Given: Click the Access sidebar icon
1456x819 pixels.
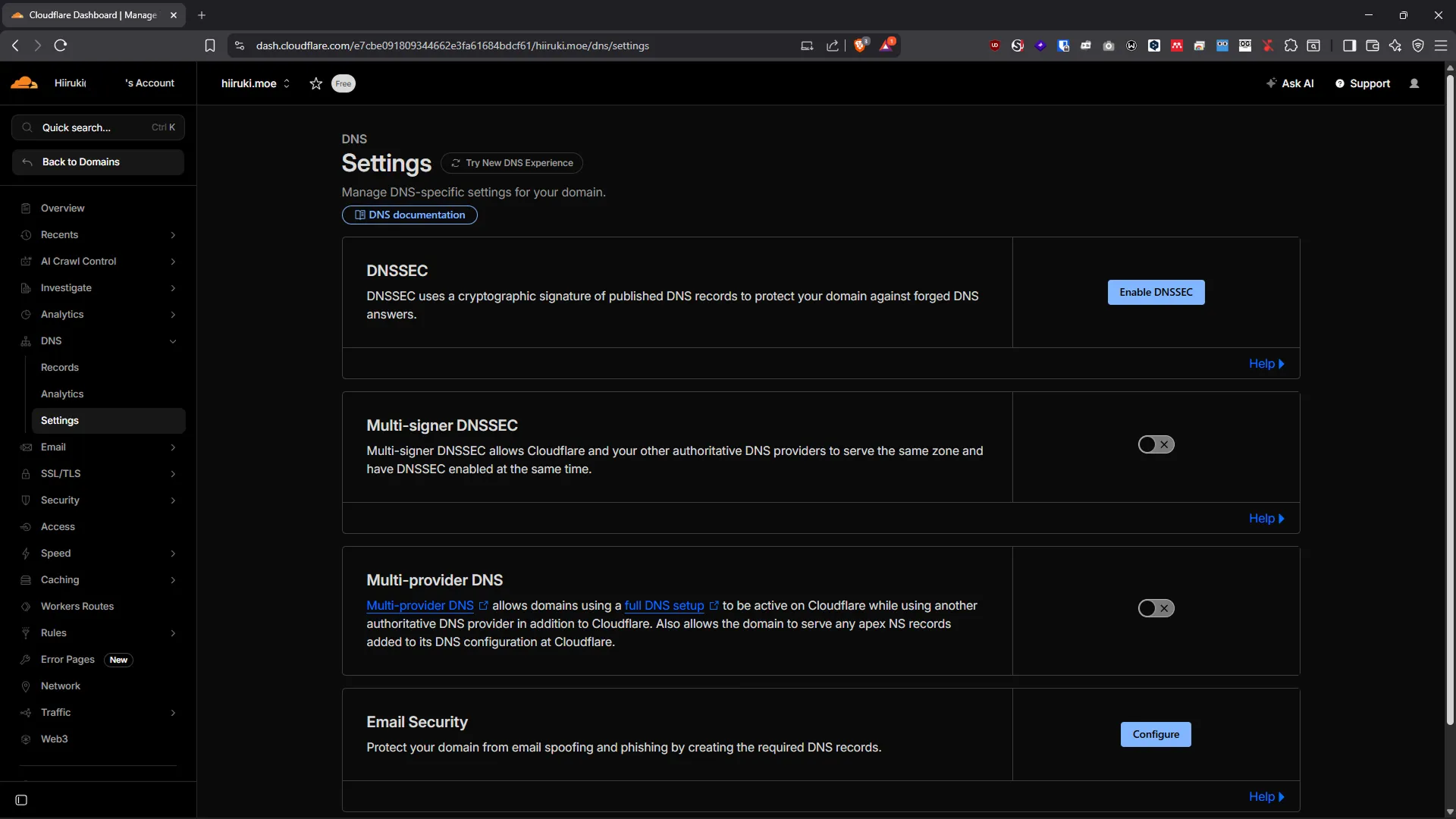Looking at the screenshot, I should (x=26, y=527).
